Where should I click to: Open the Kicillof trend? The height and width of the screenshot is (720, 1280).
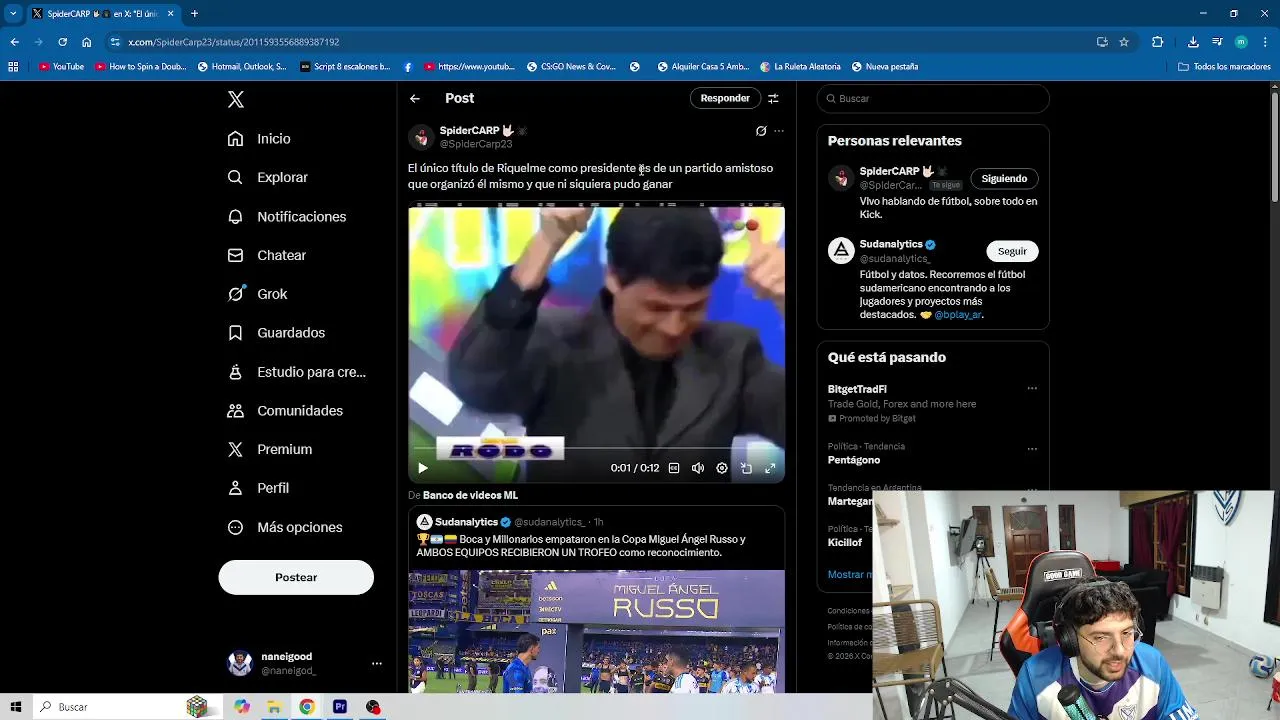(845, 542)
